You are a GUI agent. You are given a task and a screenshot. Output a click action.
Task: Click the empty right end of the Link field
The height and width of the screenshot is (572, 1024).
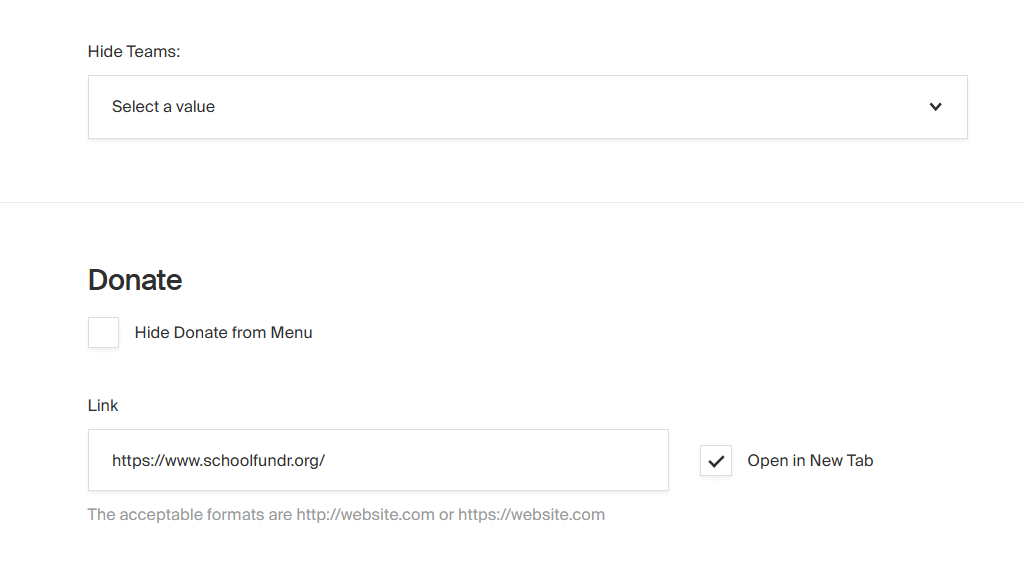pyautogui.click(x=600, y=461)
